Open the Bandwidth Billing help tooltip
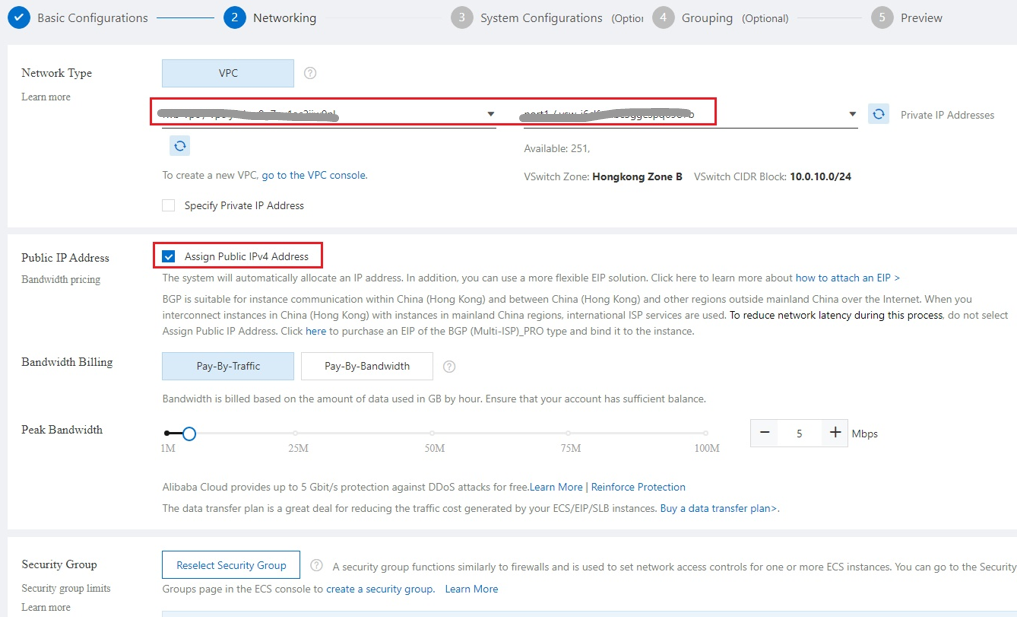Image resolution: width=1018 pixels, height=620 pixels. pos(449,366)
